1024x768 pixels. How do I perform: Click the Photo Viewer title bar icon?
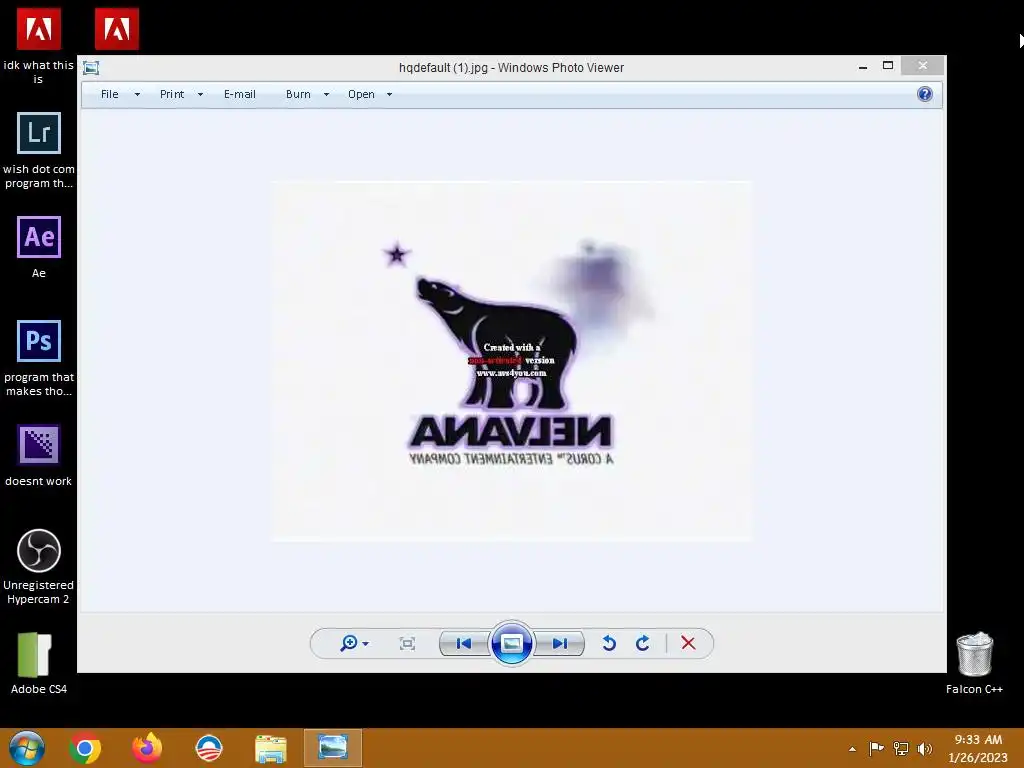tap(91, 68)
